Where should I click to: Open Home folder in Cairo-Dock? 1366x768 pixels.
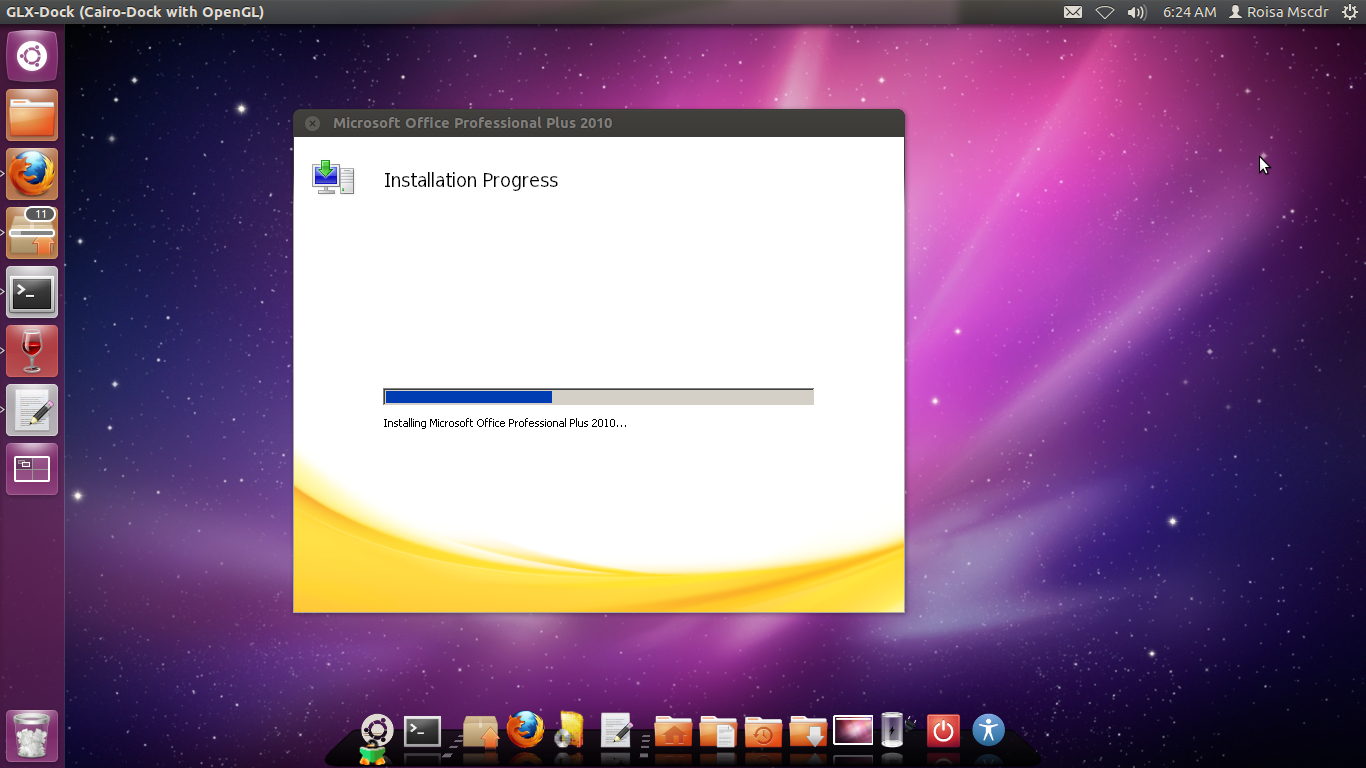click(673, 732)
